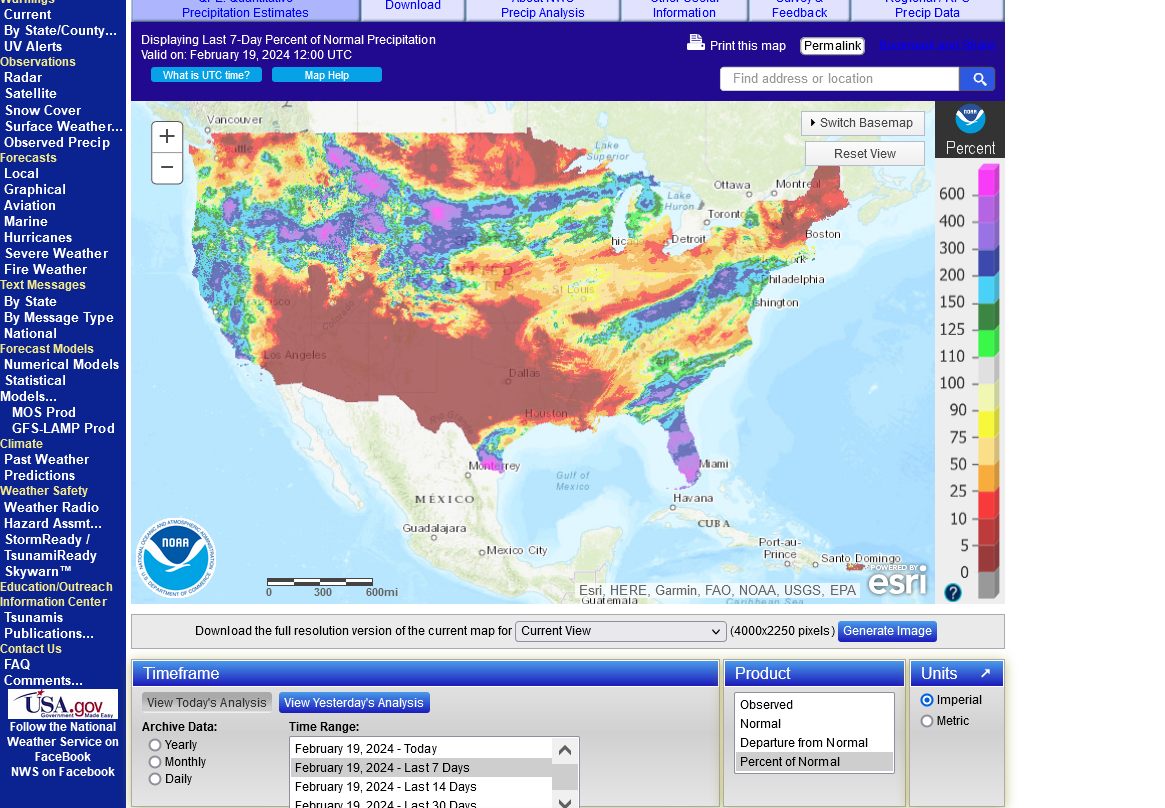Screen dimensions: 1165x808
Task: Select the Imperial units option
Action: (927, 700)
